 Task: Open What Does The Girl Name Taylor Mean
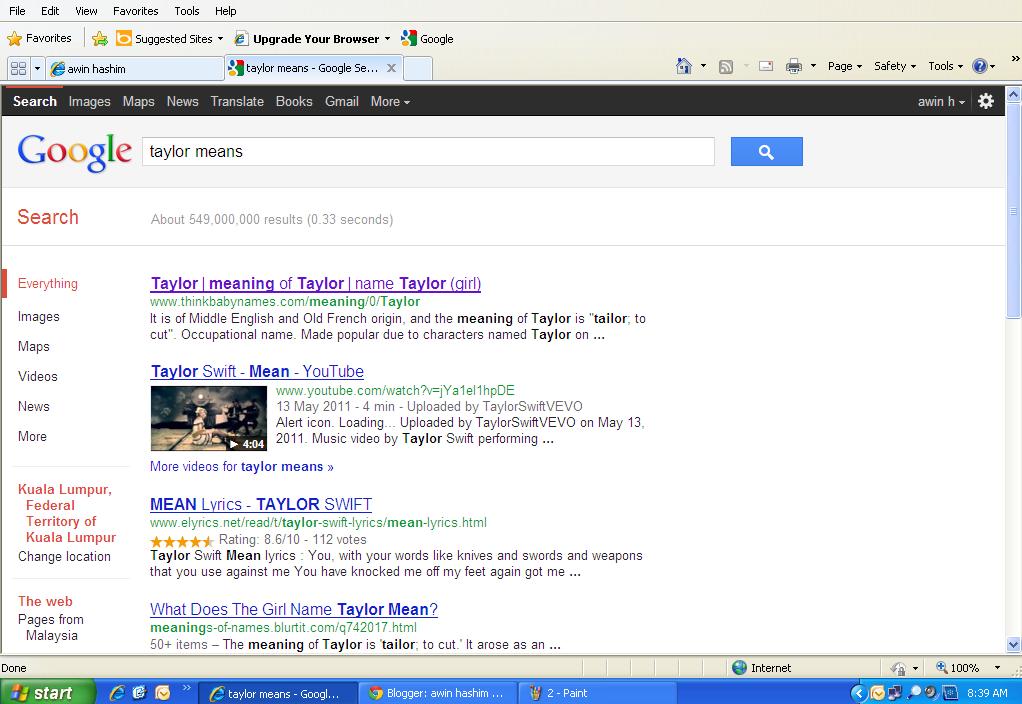[x=294, y=609]
